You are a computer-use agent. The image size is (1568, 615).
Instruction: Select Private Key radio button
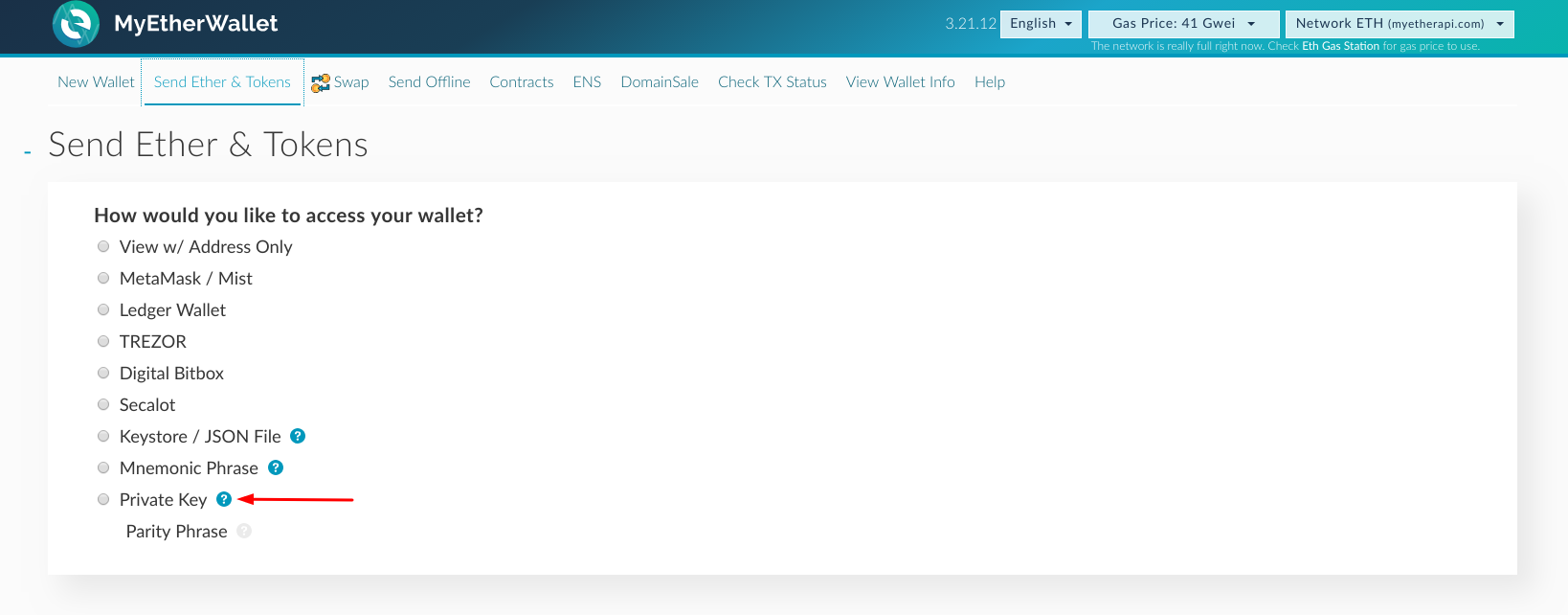(103, 499)
